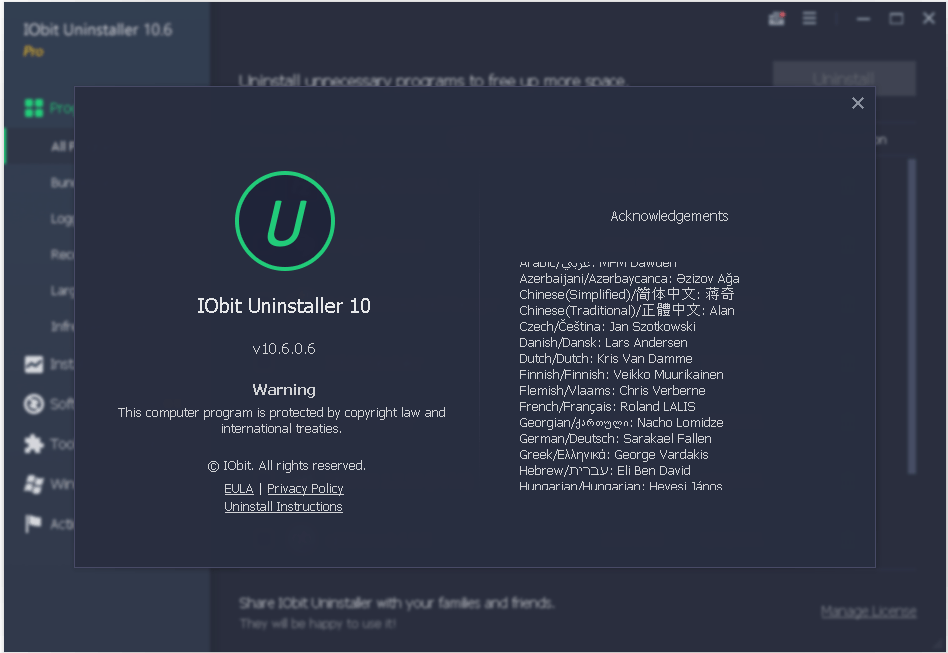The image size is (948, 653).
Task: Select the Hebrew Eli Ben David line
Action: pos(605,470)
